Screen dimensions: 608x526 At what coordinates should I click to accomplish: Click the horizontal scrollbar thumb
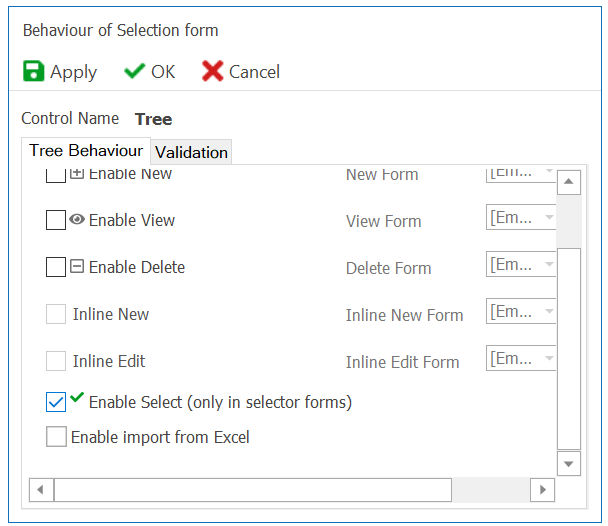253,490
